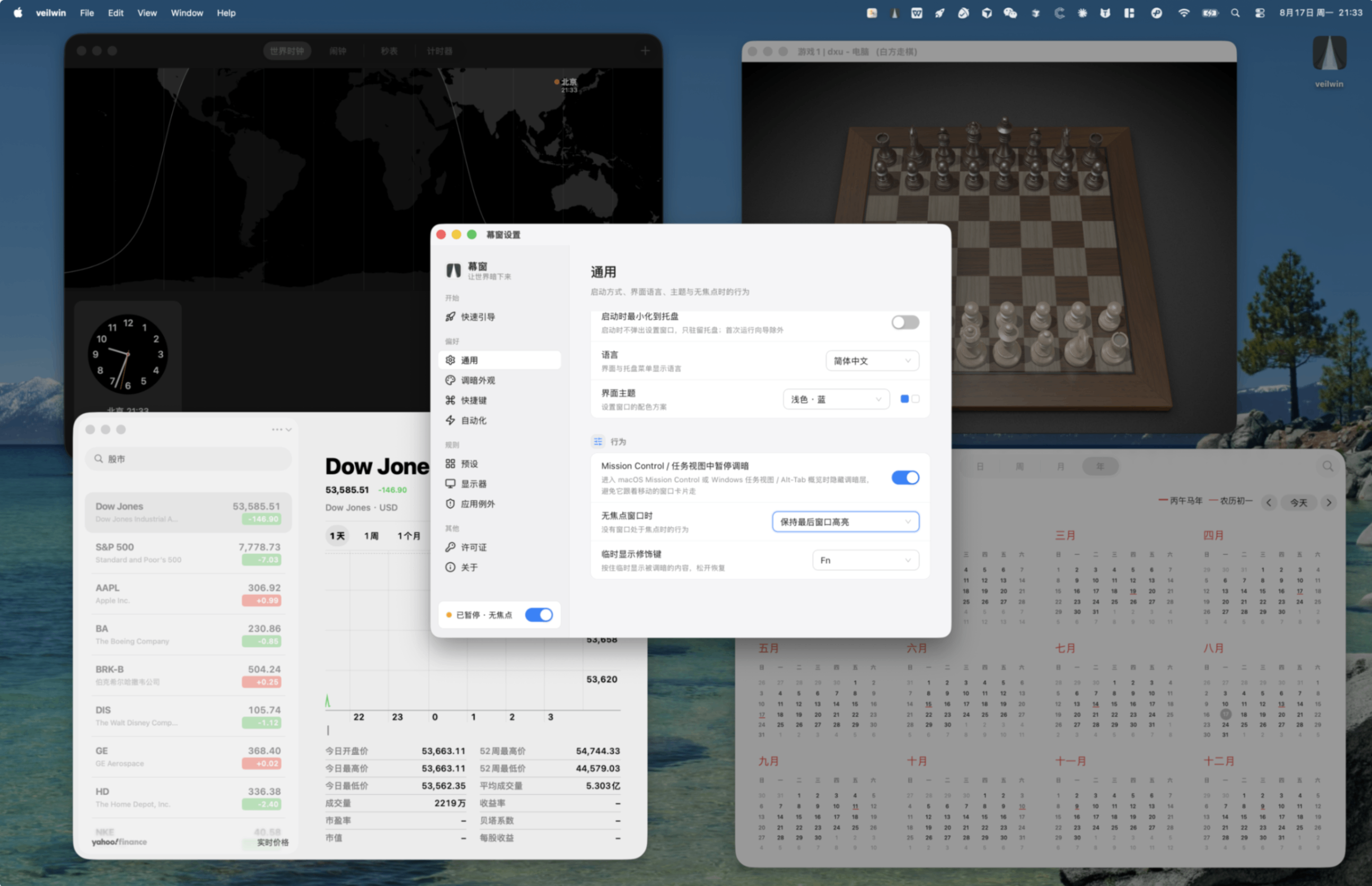Open the veilwin app menu

pyautogui.click(x=51, y=13)
